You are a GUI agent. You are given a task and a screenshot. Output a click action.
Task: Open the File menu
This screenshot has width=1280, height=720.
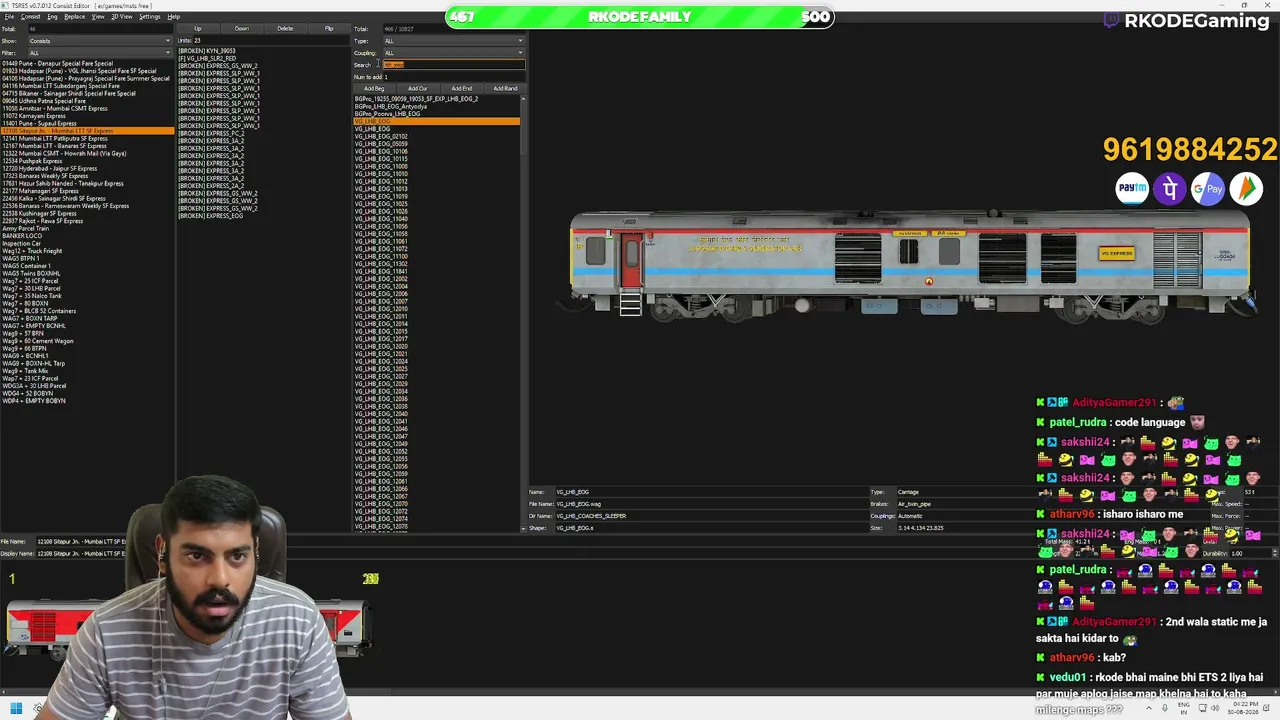click(9, 17)
